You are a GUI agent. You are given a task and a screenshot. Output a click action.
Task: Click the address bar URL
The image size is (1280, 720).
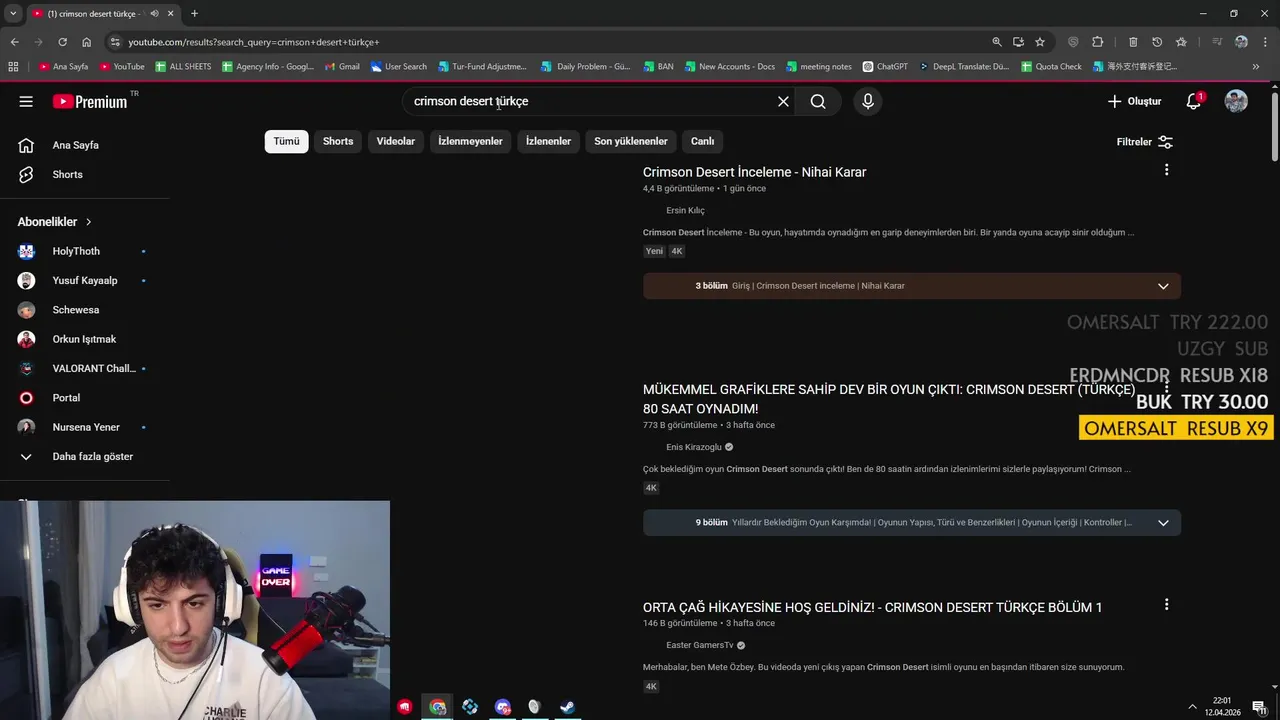click(254, 42)
